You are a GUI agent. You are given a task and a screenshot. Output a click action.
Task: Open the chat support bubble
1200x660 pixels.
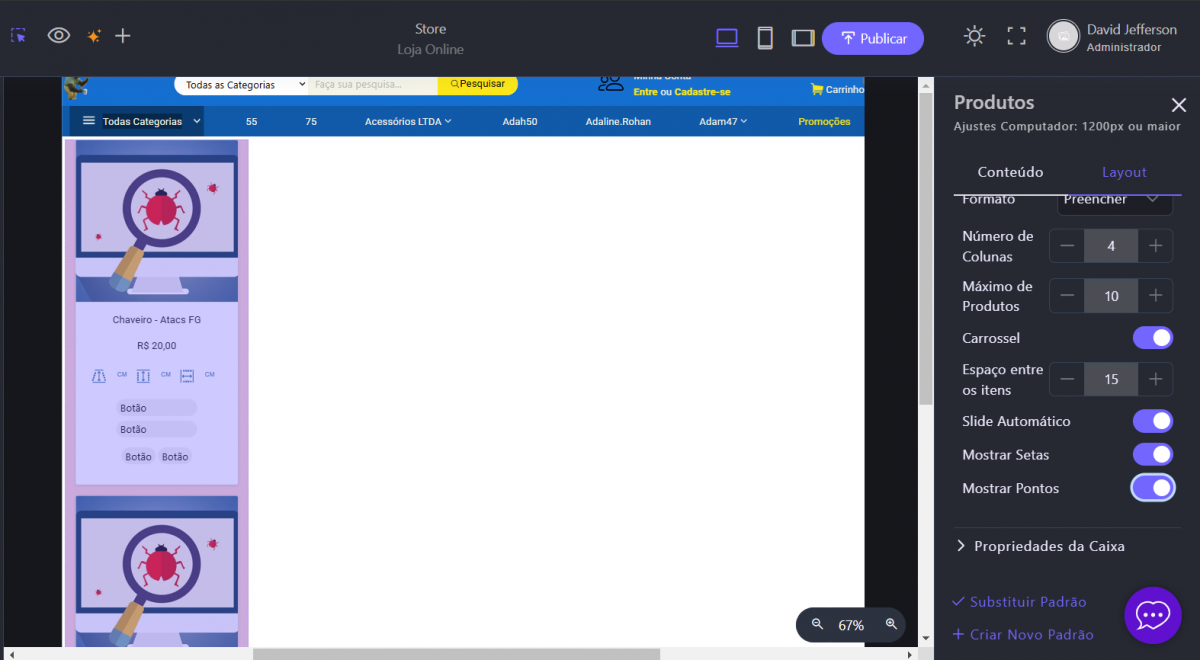point(1152,614)
